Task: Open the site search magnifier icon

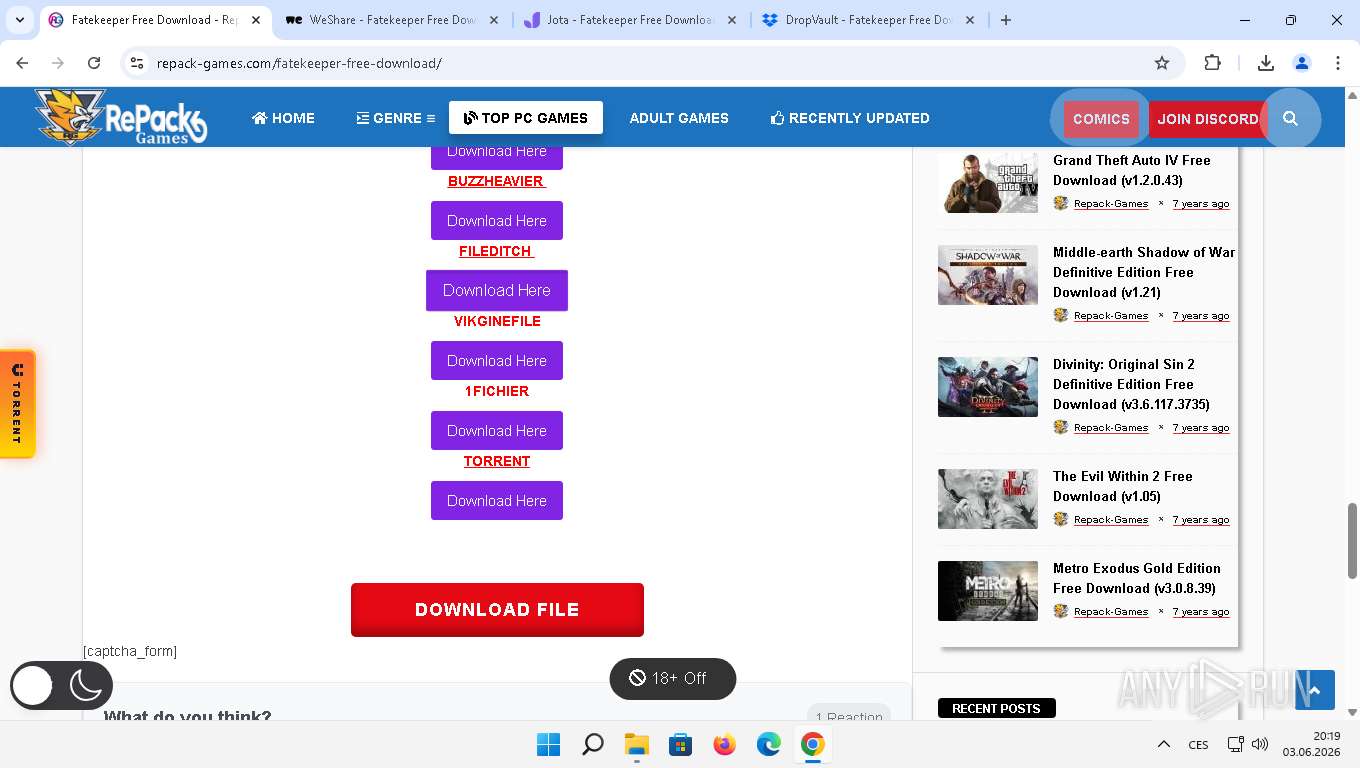Action: click(x=1290, y=118)
